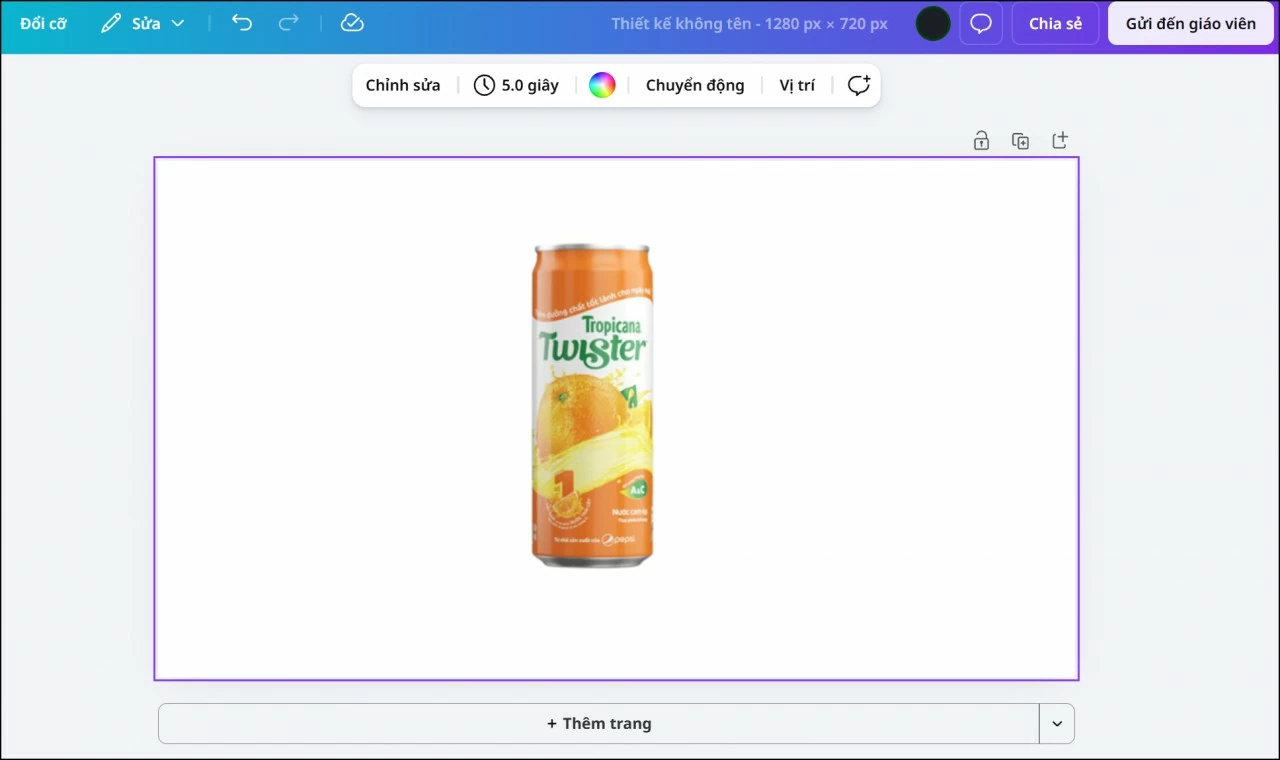This screenshot has width=1280, height=760.
Task: Click the redo arrow icon
Action: click(x=288, y=23)
